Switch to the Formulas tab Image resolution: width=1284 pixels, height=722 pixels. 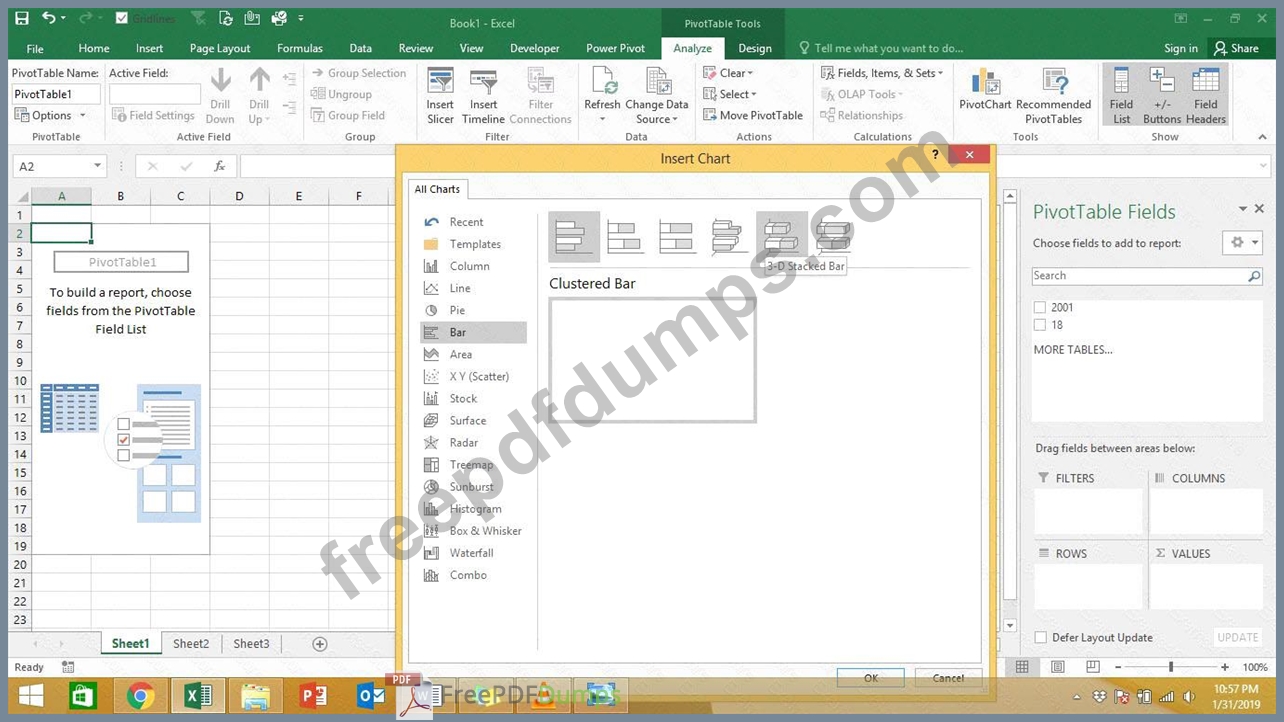(300, 48)
